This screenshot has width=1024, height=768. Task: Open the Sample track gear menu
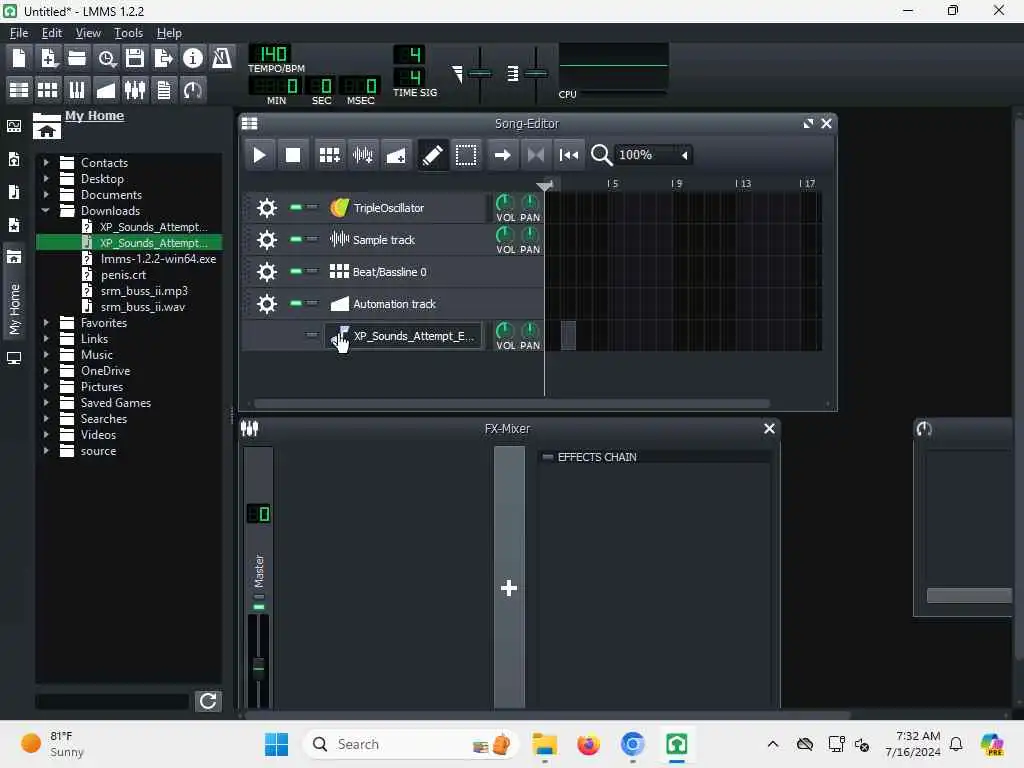click(266, 240)
